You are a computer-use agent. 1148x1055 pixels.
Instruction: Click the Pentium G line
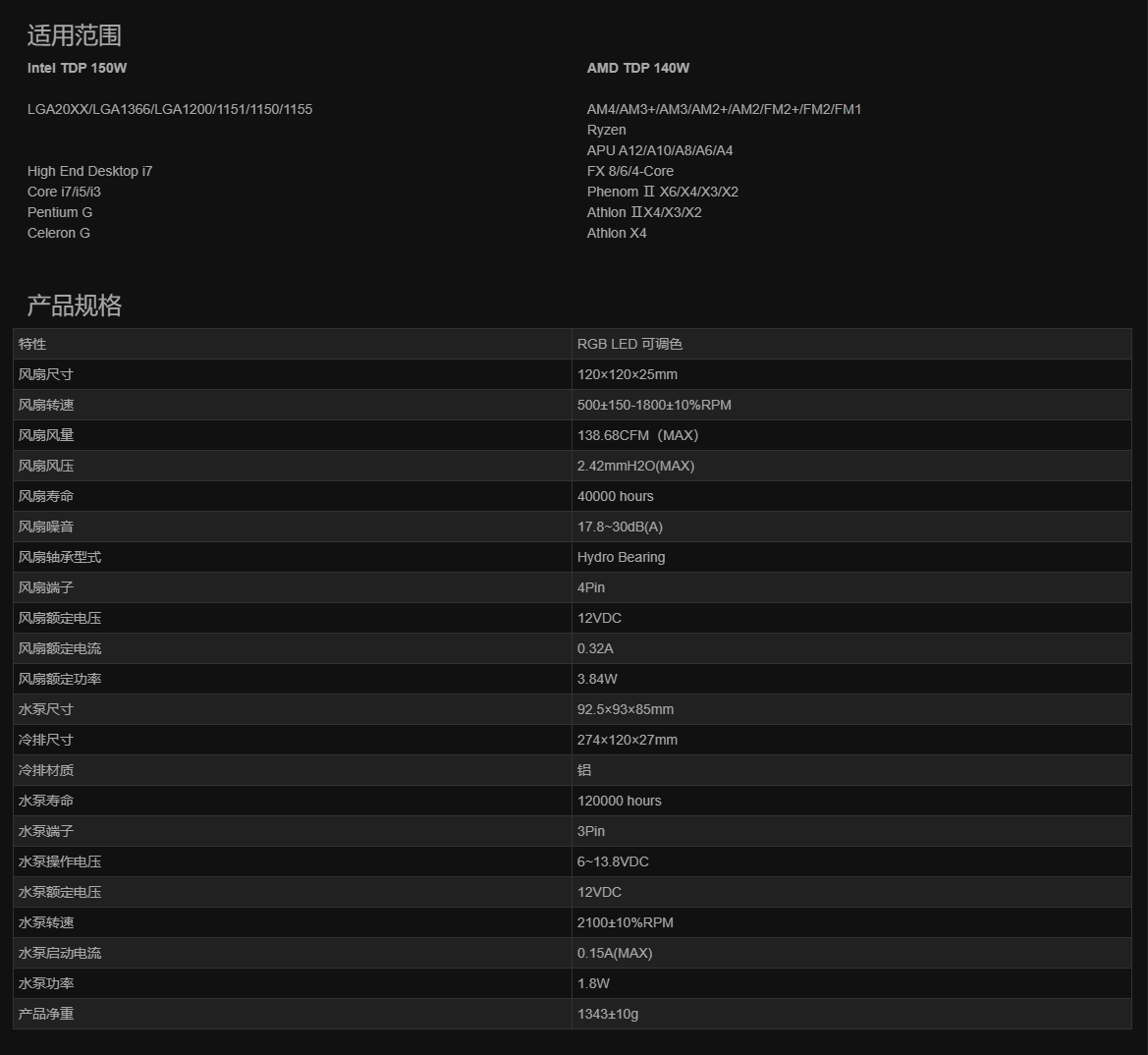[60, 211]
